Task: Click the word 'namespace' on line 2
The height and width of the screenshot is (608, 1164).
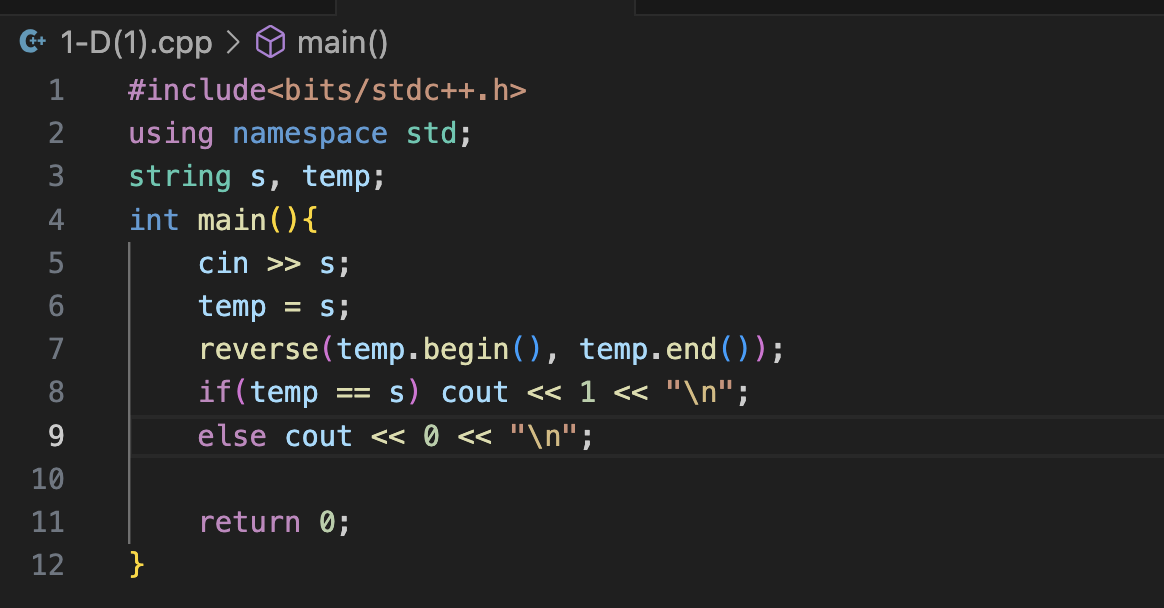Action: tap(310, 134)
